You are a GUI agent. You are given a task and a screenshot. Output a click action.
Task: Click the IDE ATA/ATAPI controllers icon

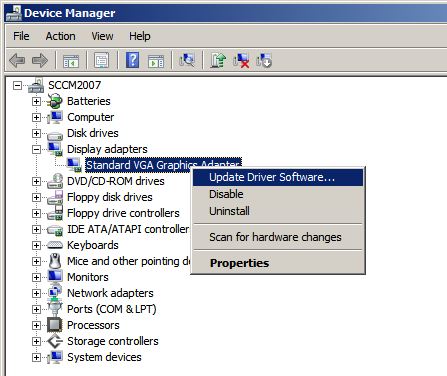coord(55,229)
